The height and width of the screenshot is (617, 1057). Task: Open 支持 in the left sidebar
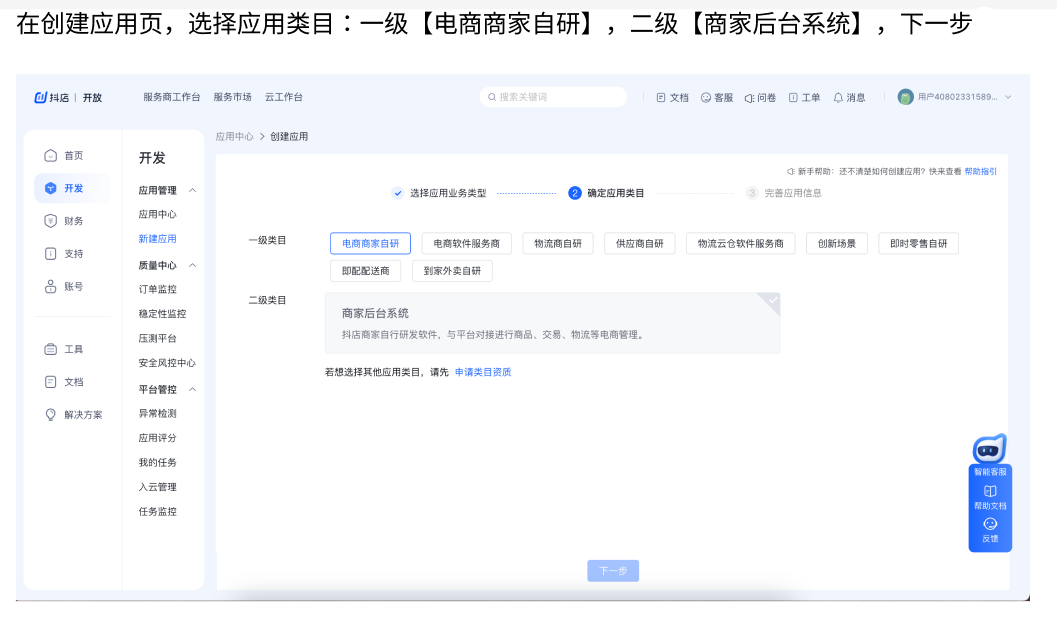(x=64, y=254)
